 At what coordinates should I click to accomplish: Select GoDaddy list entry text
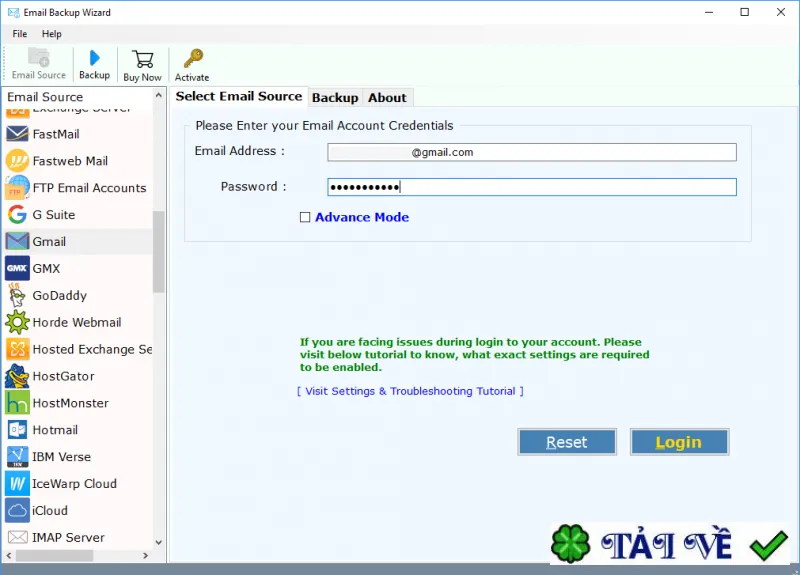click(60, 295)
